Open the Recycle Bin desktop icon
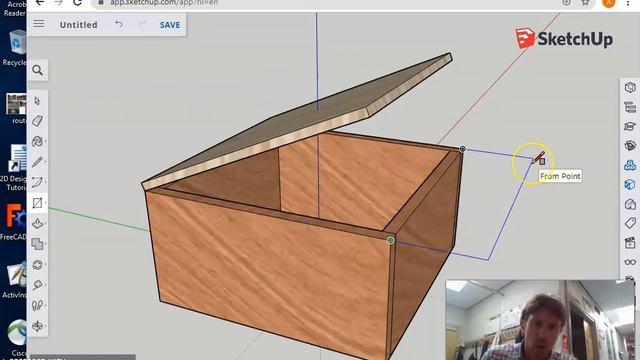Screen dimensions: 640x360 [16, 48]
